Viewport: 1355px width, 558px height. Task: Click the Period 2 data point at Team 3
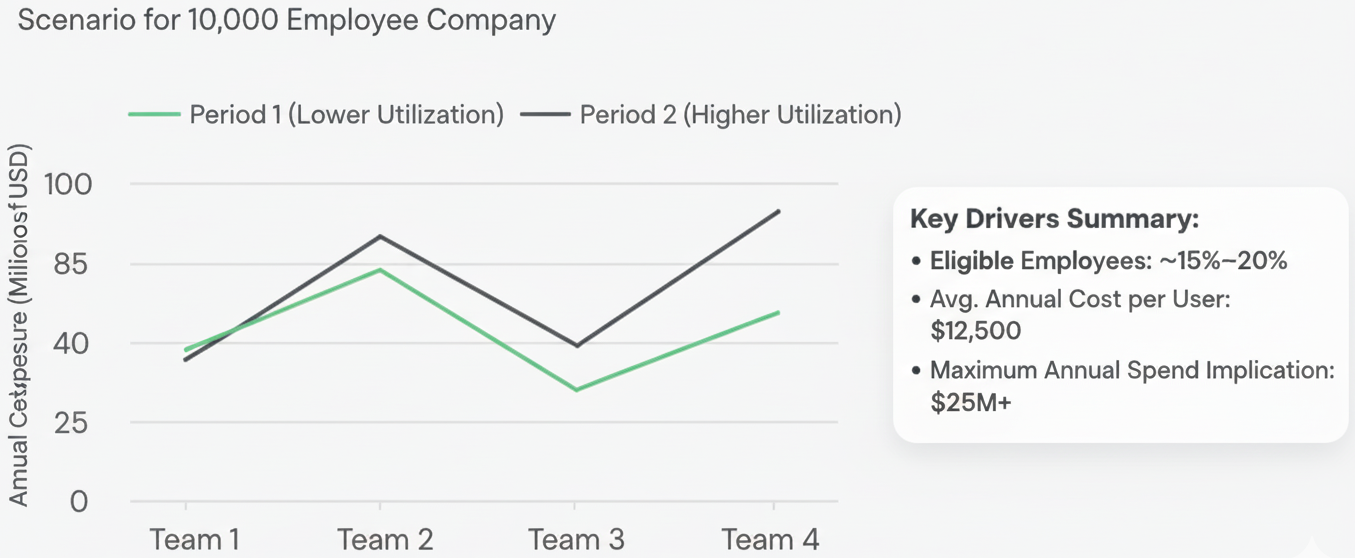[x=577, y=345]
